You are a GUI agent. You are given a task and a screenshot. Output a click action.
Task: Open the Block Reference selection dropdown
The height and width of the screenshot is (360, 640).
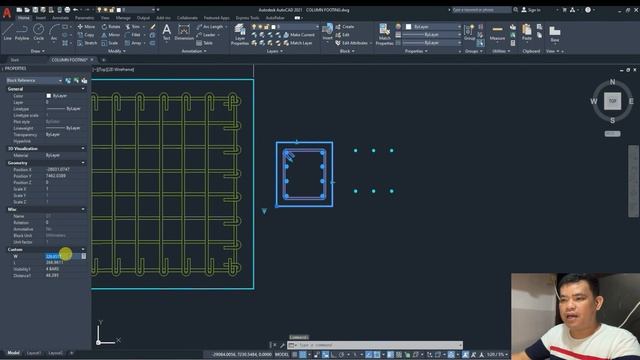point(34,80)
